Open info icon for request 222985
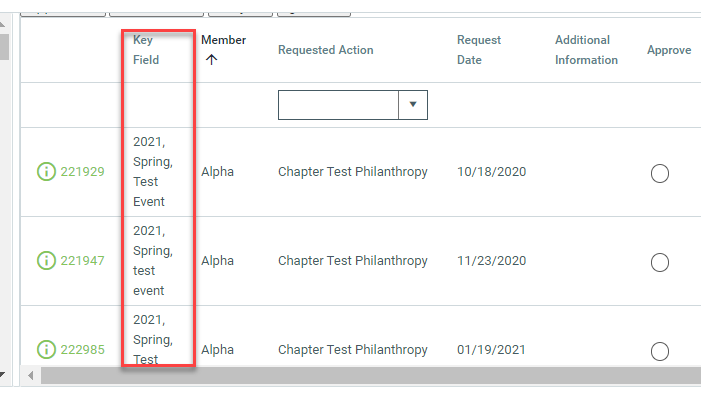 click(x=46, y=349)
